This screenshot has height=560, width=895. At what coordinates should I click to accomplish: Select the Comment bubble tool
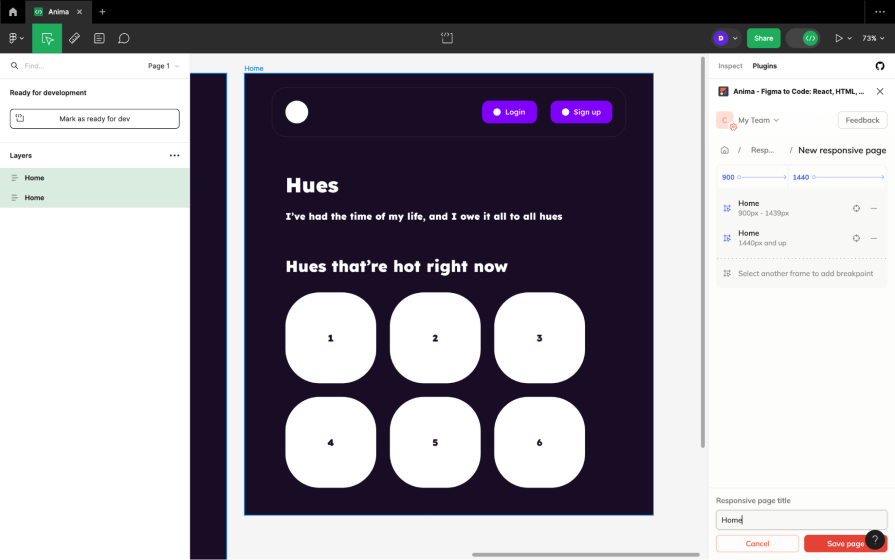coord(124,38)
